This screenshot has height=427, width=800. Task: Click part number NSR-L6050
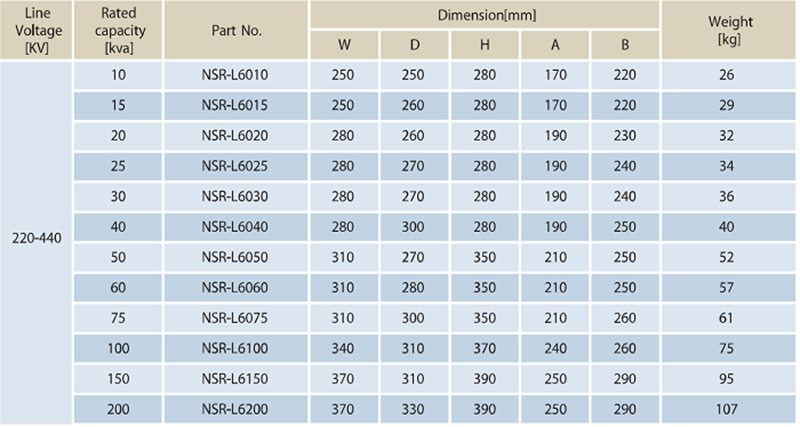click(x=235, y=257)
